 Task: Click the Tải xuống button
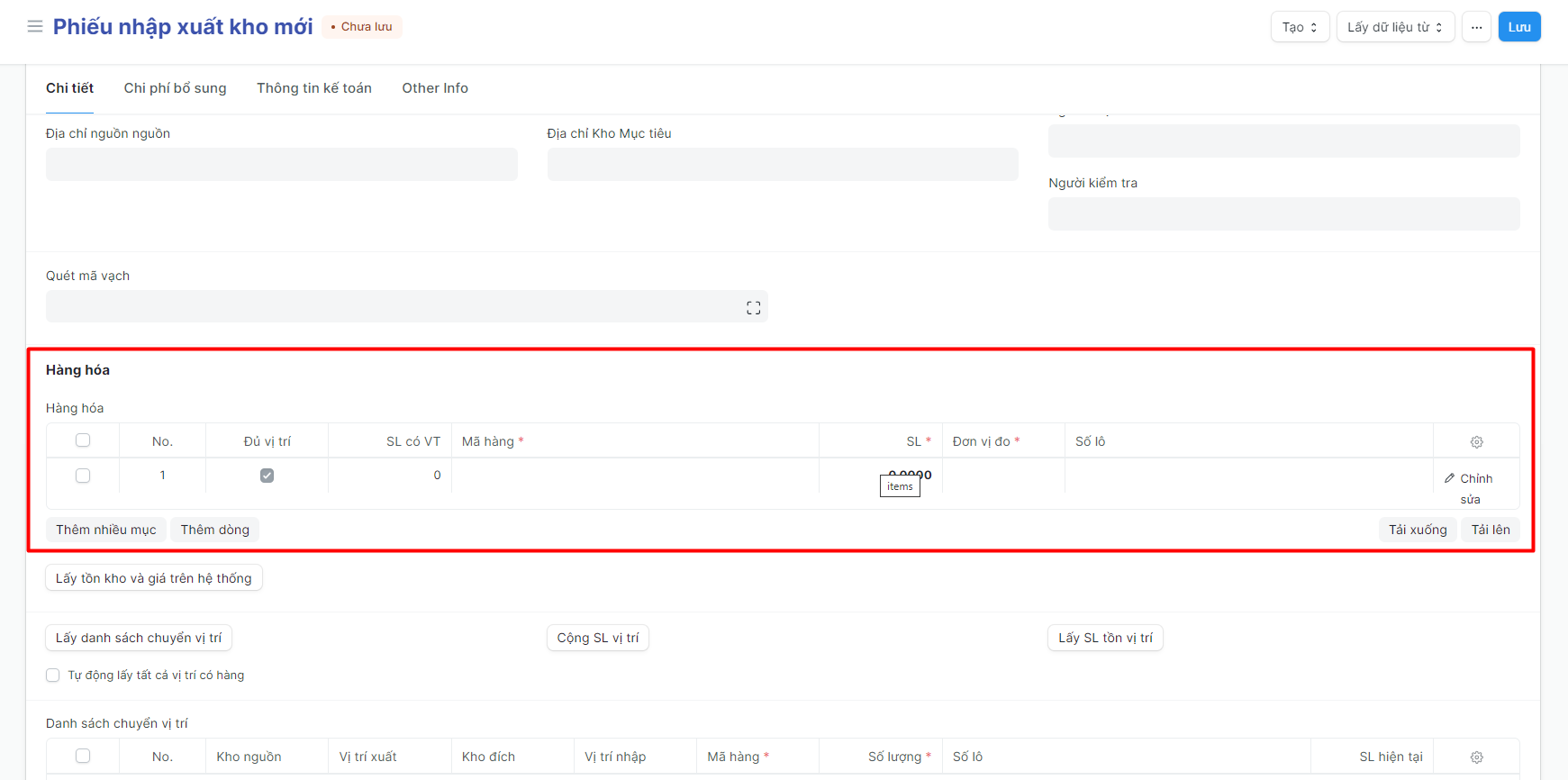tap(1417, 530)
